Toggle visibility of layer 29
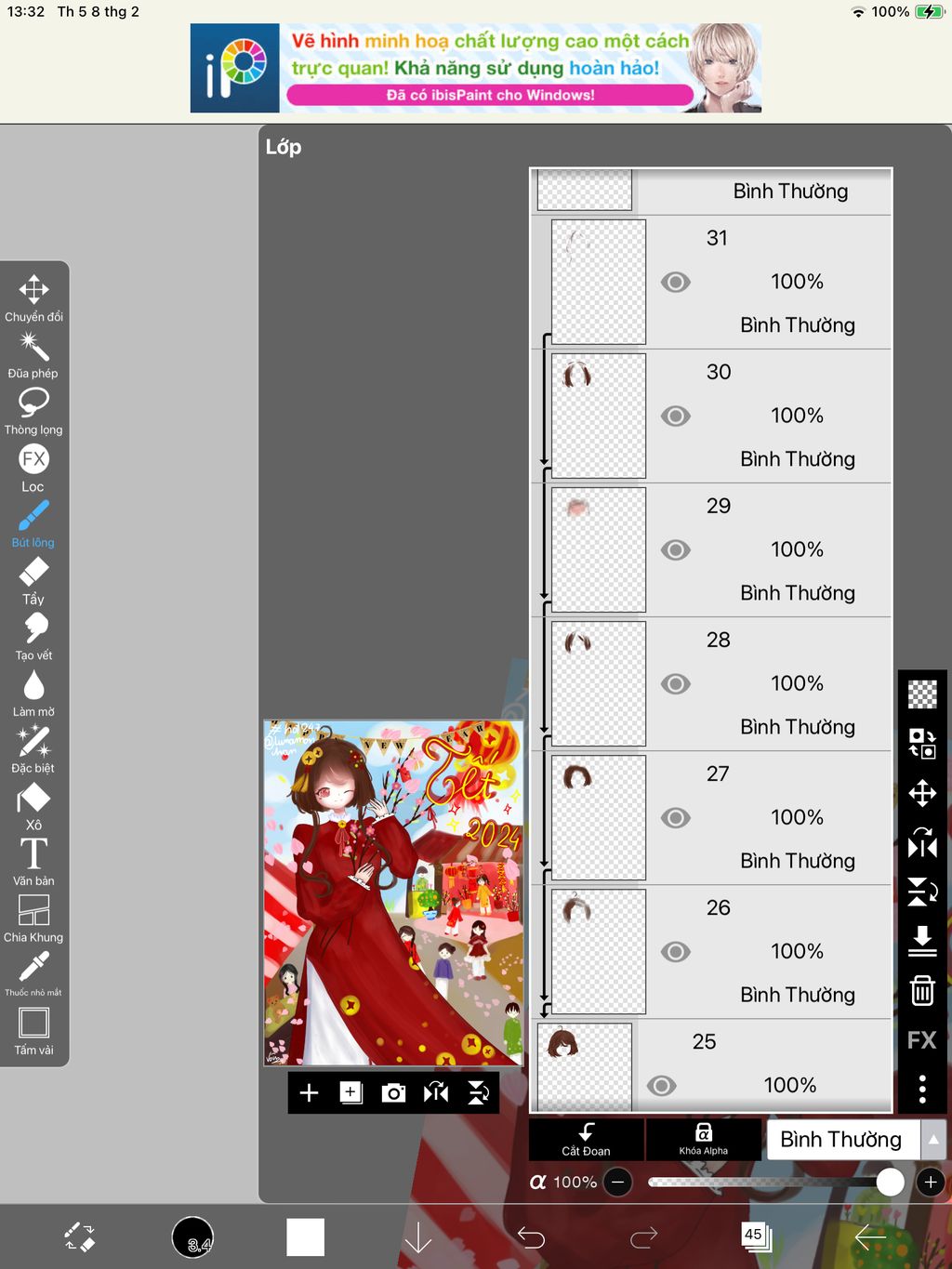Image resolution: width=952 pixels, height=1269 pixels. [x=676, y=549]
